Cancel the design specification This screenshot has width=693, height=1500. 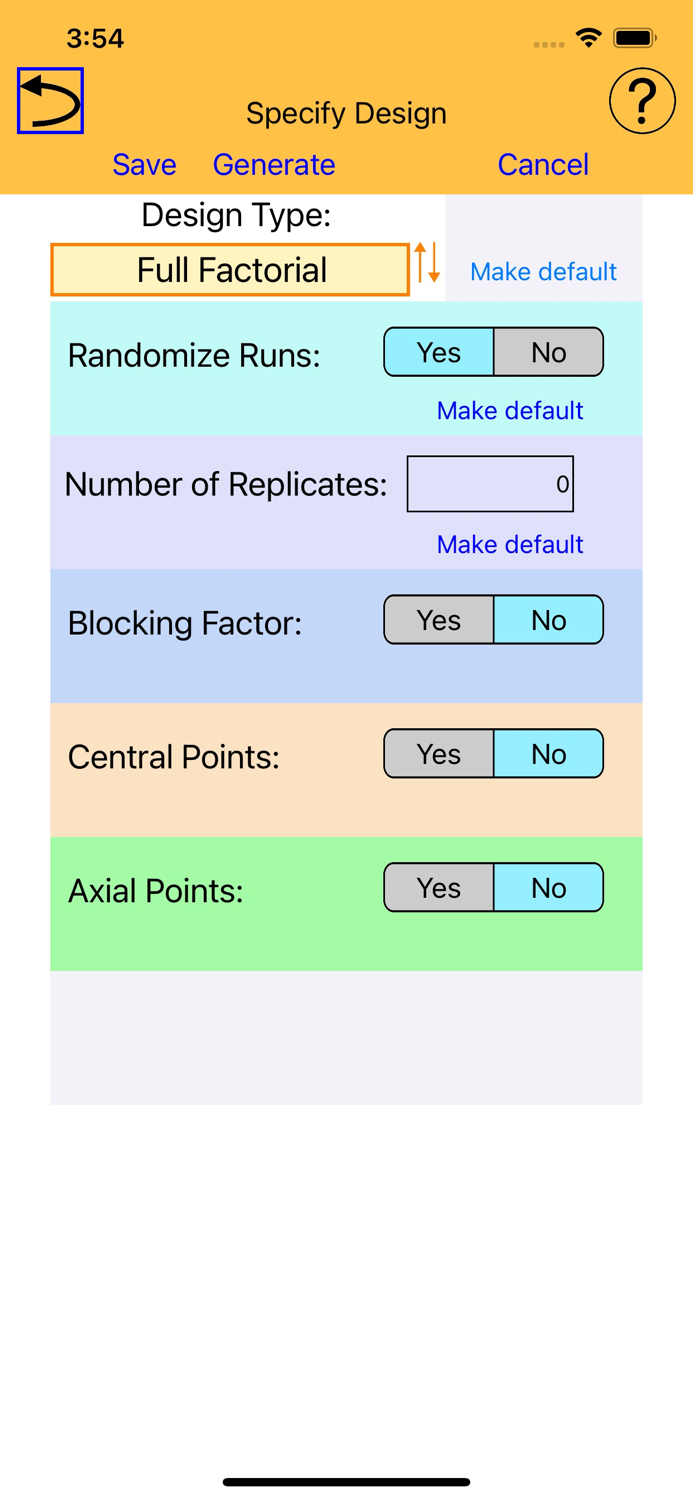(x=543, y=165)
